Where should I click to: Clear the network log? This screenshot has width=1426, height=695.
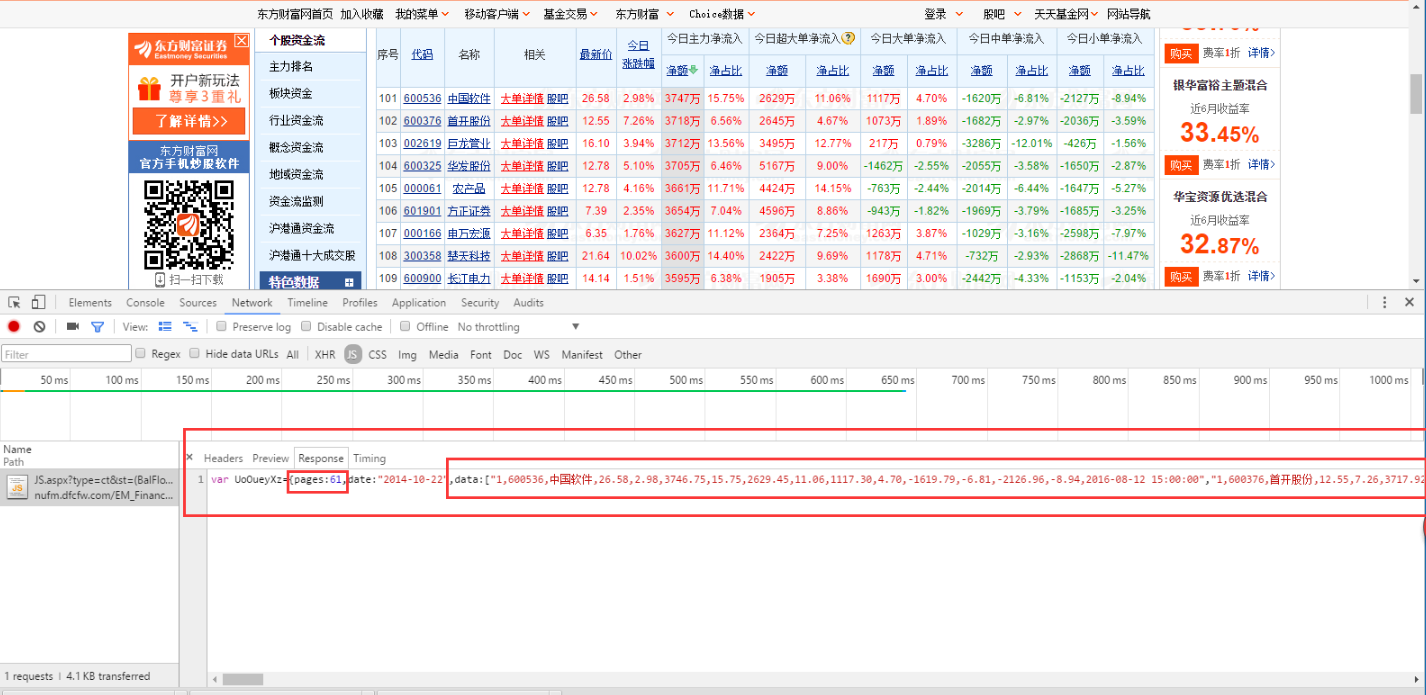click(x=39, y=327)
